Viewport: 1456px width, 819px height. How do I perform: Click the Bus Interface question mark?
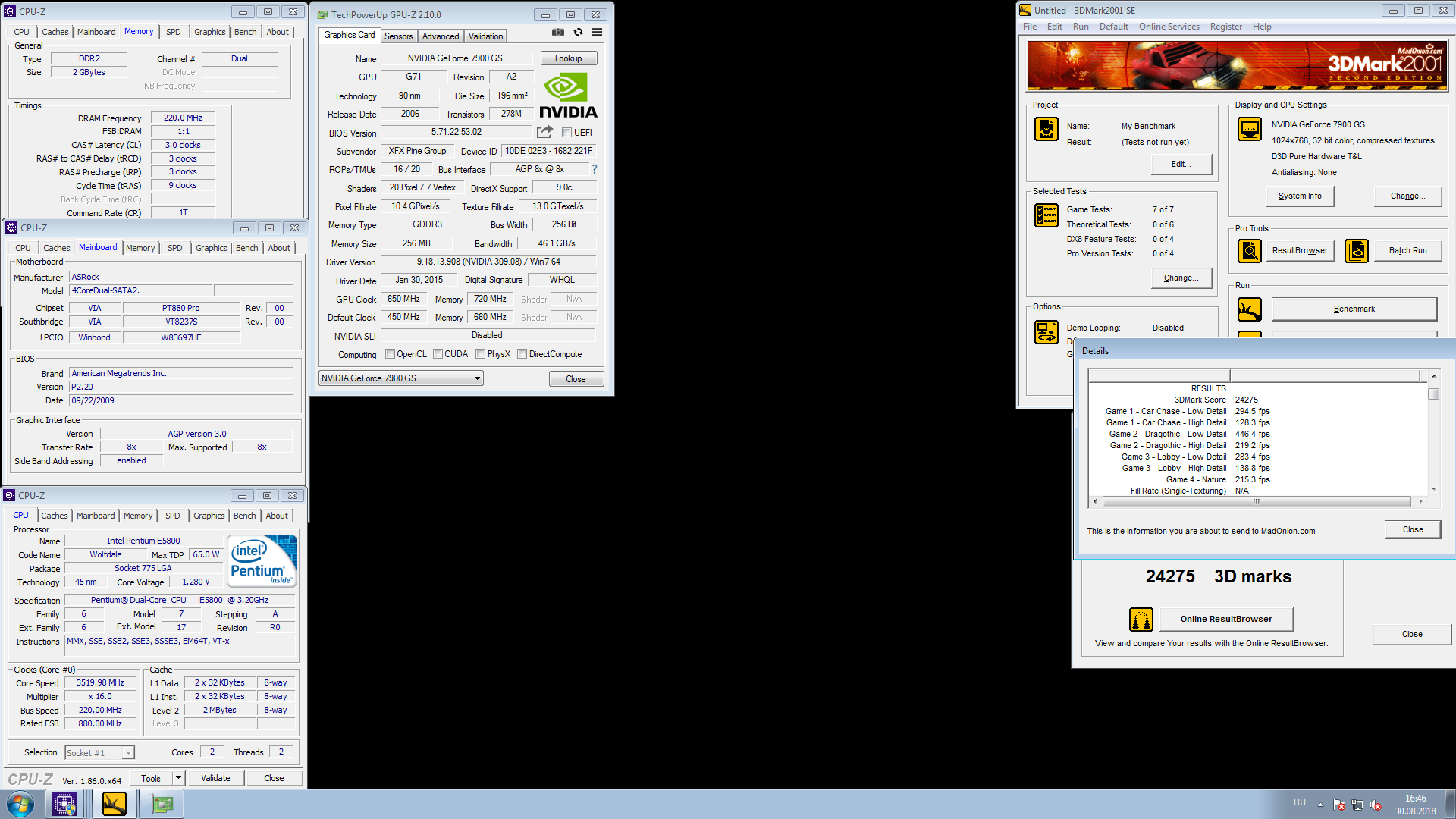coord(595,169)
